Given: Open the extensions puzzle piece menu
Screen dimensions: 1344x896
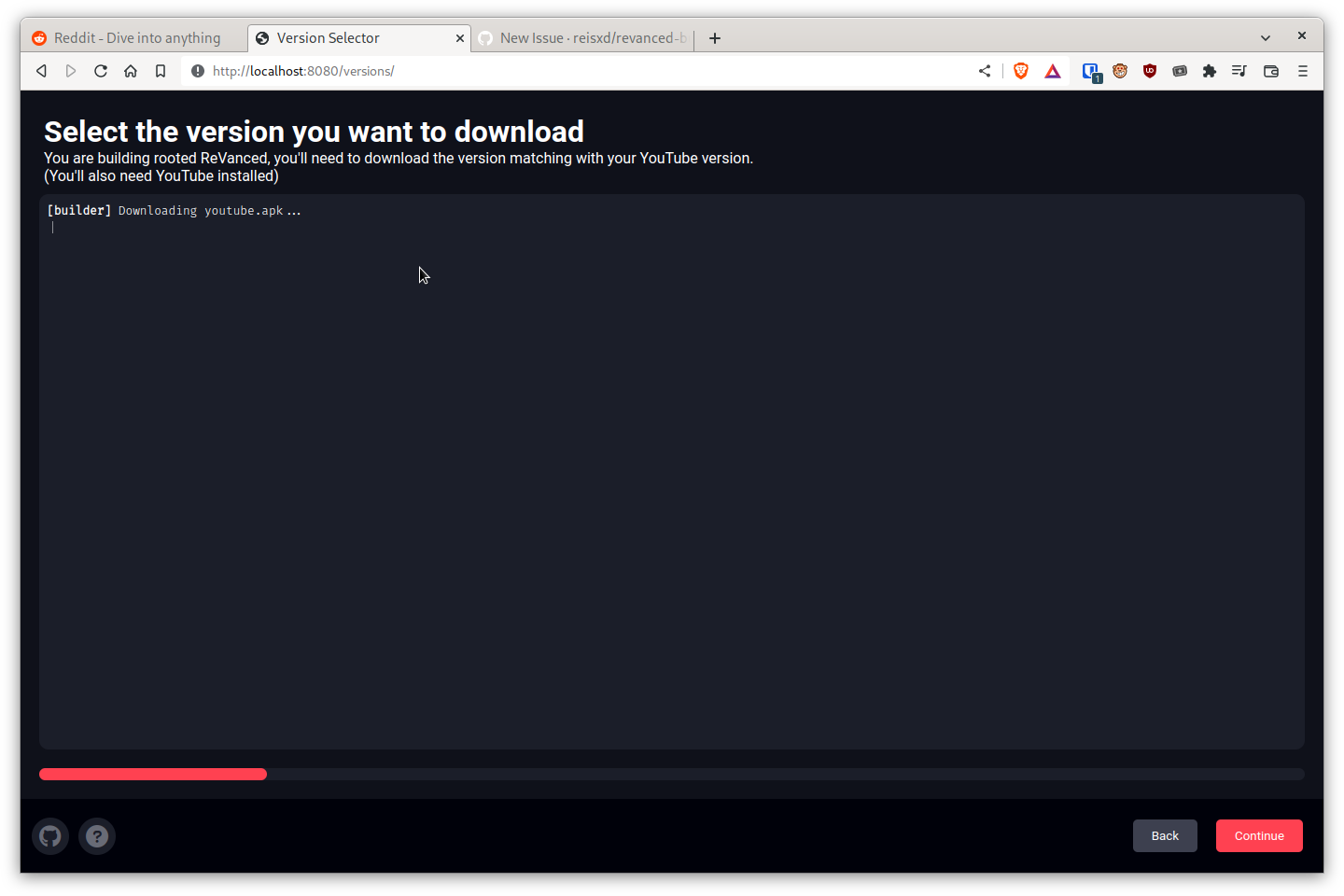Looking at the screenshot, I should 1210,71.
